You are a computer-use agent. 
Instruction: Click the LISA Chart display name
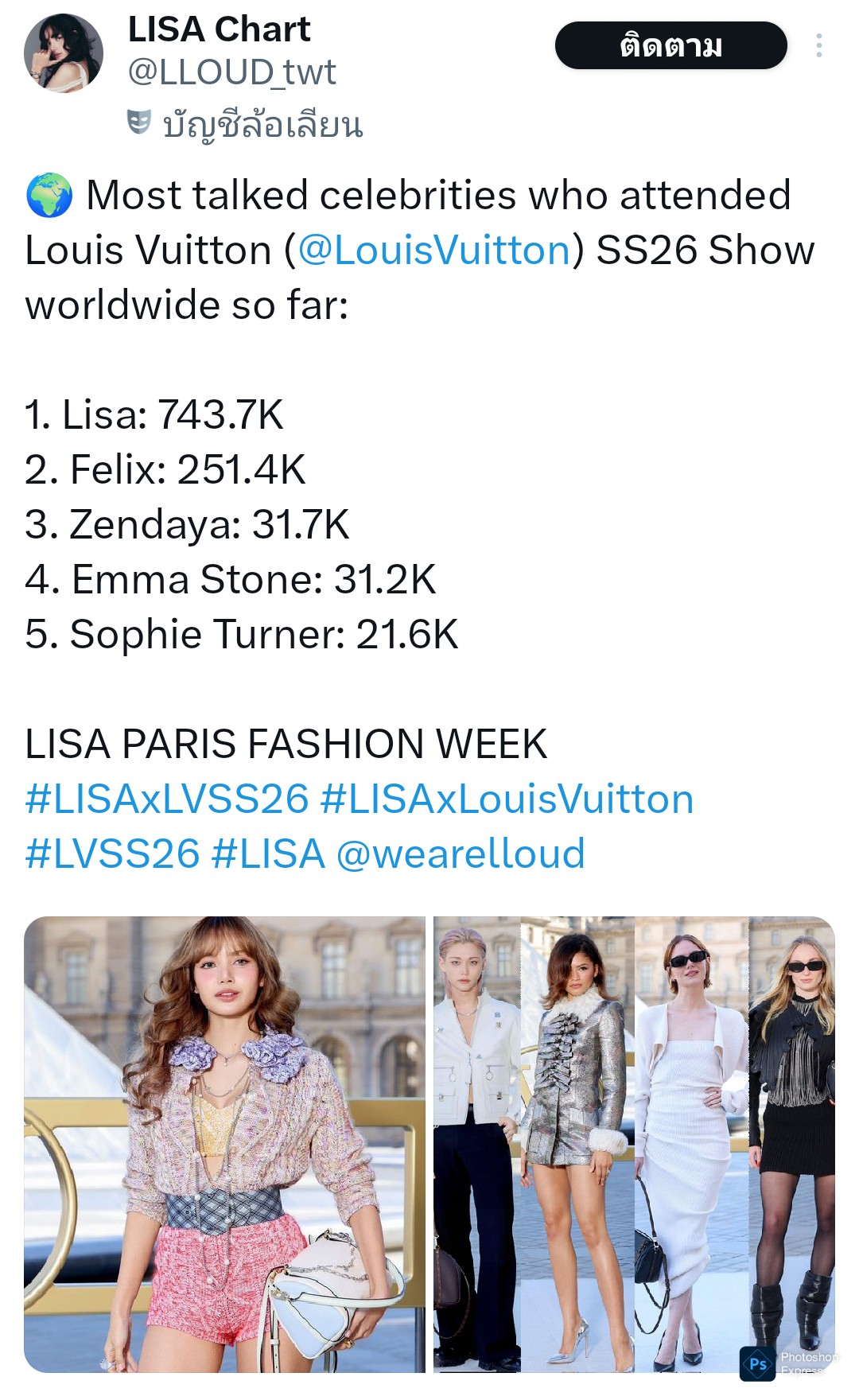(219, 30)
